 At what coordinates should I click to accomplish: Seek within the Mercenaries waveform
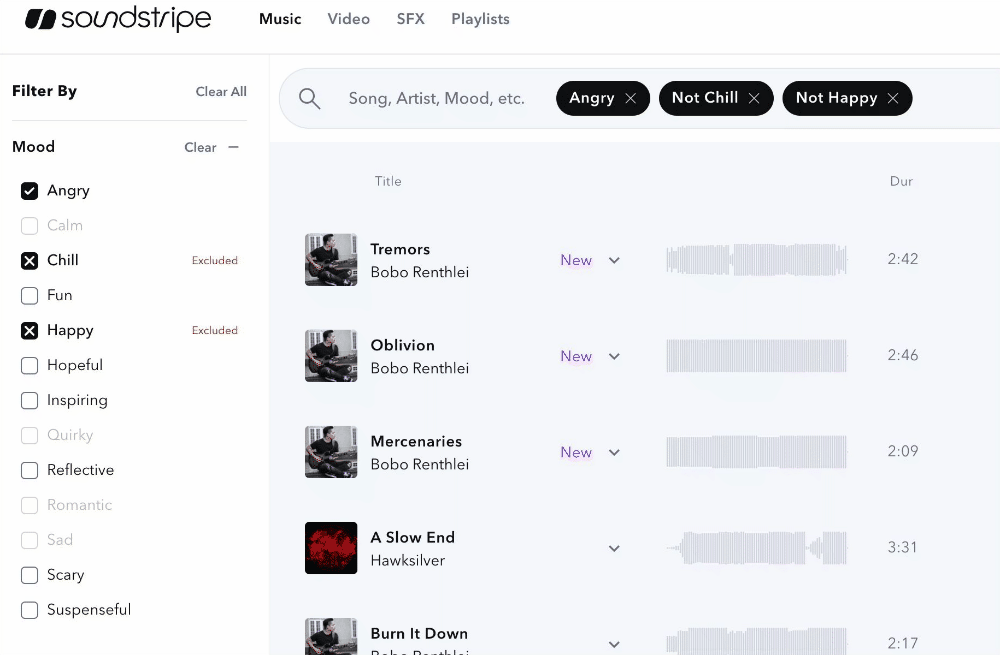coord(756,452)
